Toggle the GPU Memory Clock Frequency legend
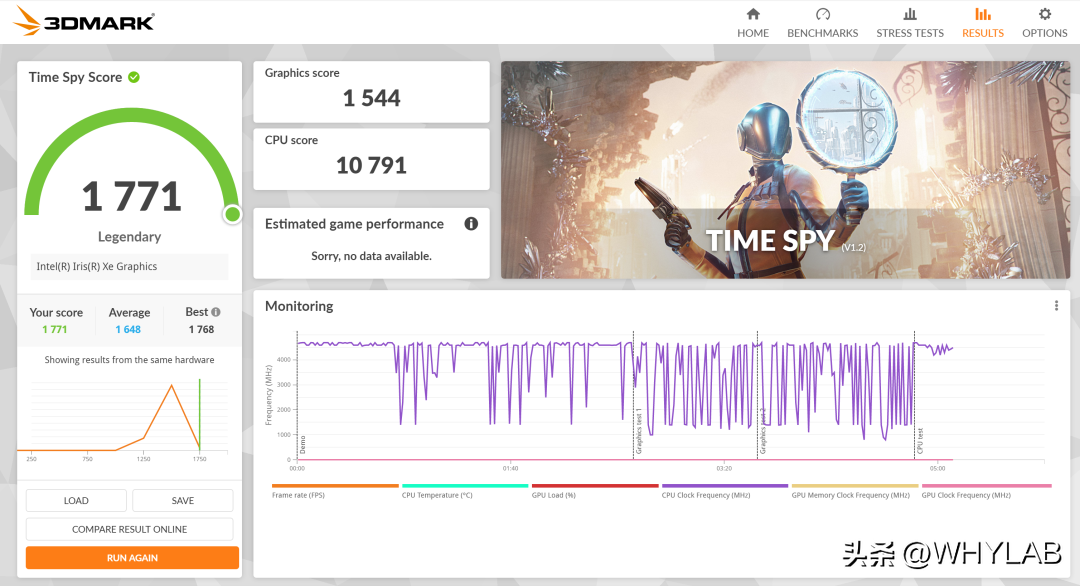The width and height of the screenshot is (1080, 586). 855,491
